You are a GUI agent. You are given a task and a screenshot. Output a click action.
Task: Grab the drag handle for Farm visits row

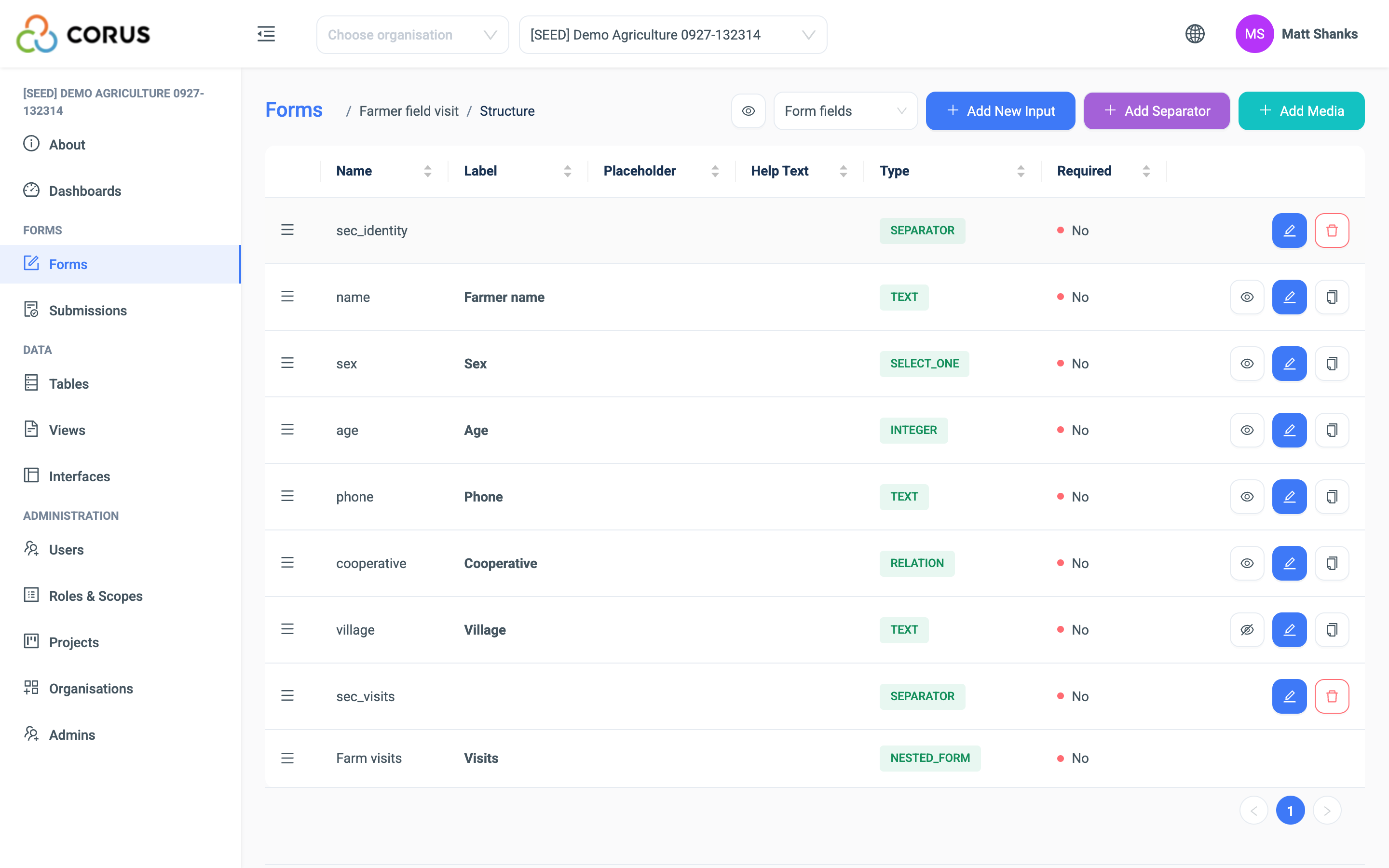point(287,759)
